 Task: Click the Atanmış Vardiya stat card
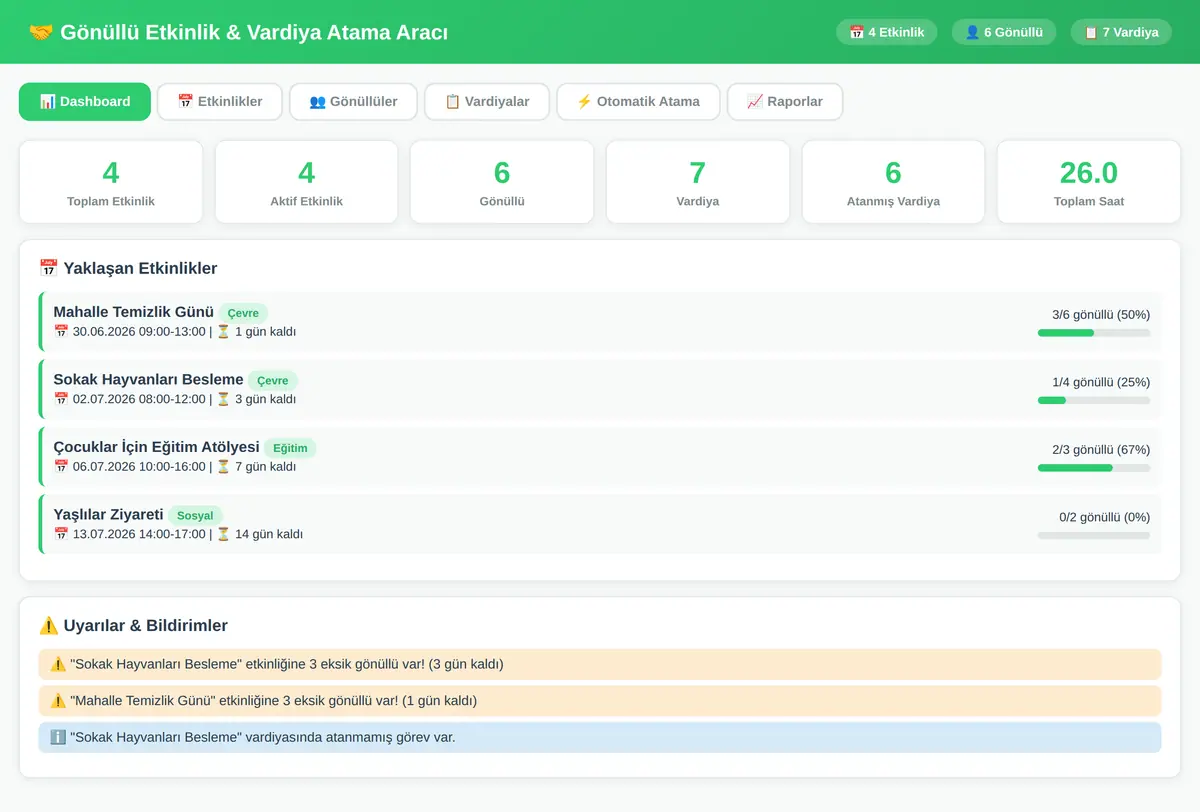click(893, 181)
